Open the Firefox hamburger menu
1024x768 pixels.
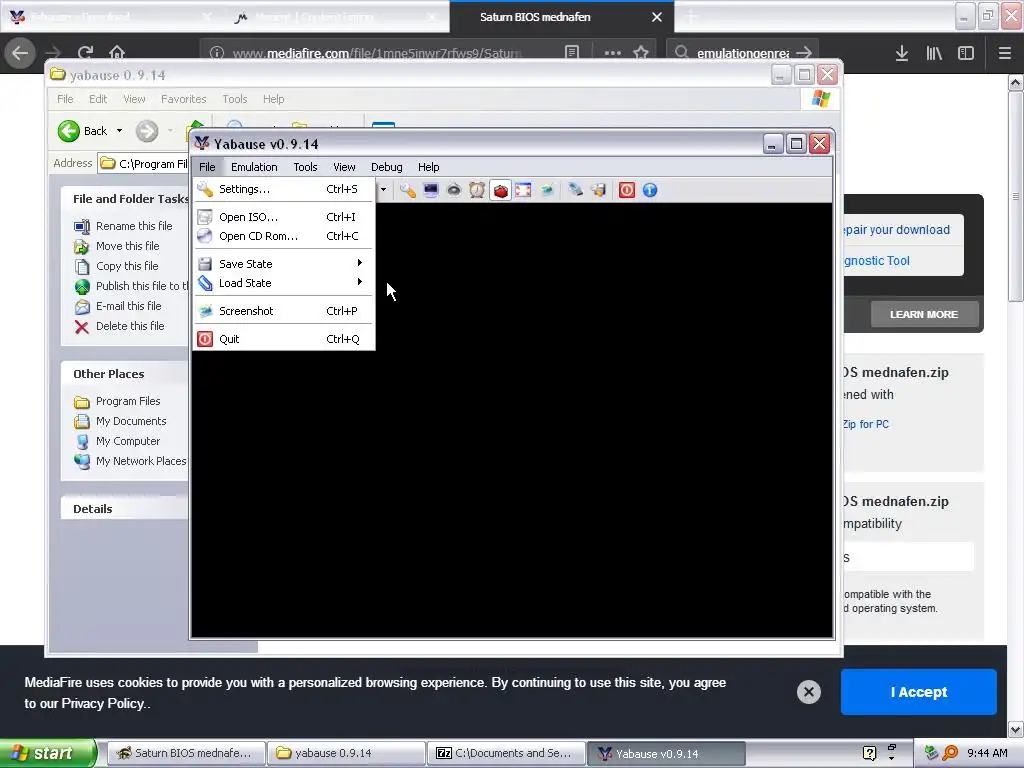[x=1005, y=53]
